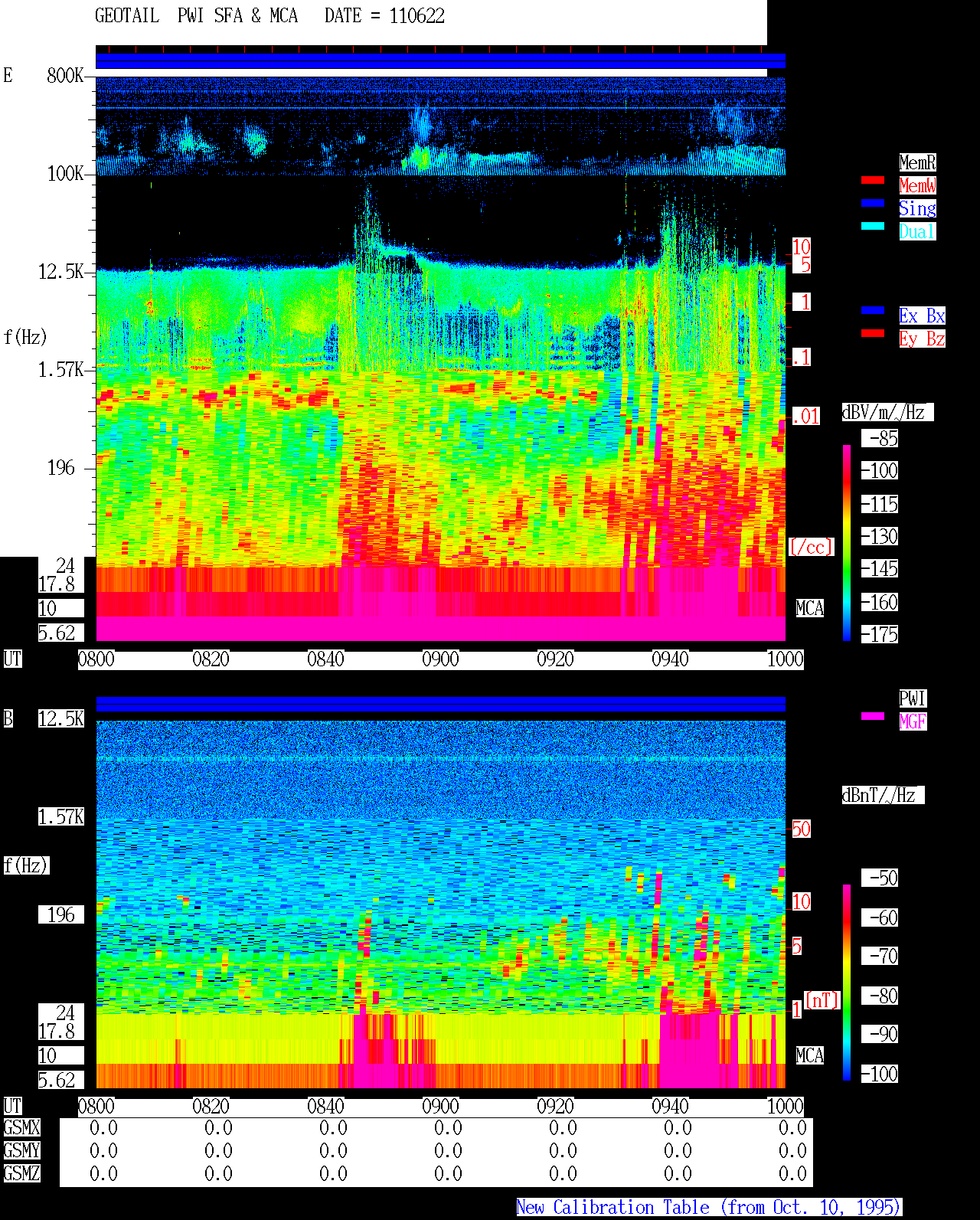
Task: Click the 0820 UT label under the E spectrogram
Action: point(211,659)
